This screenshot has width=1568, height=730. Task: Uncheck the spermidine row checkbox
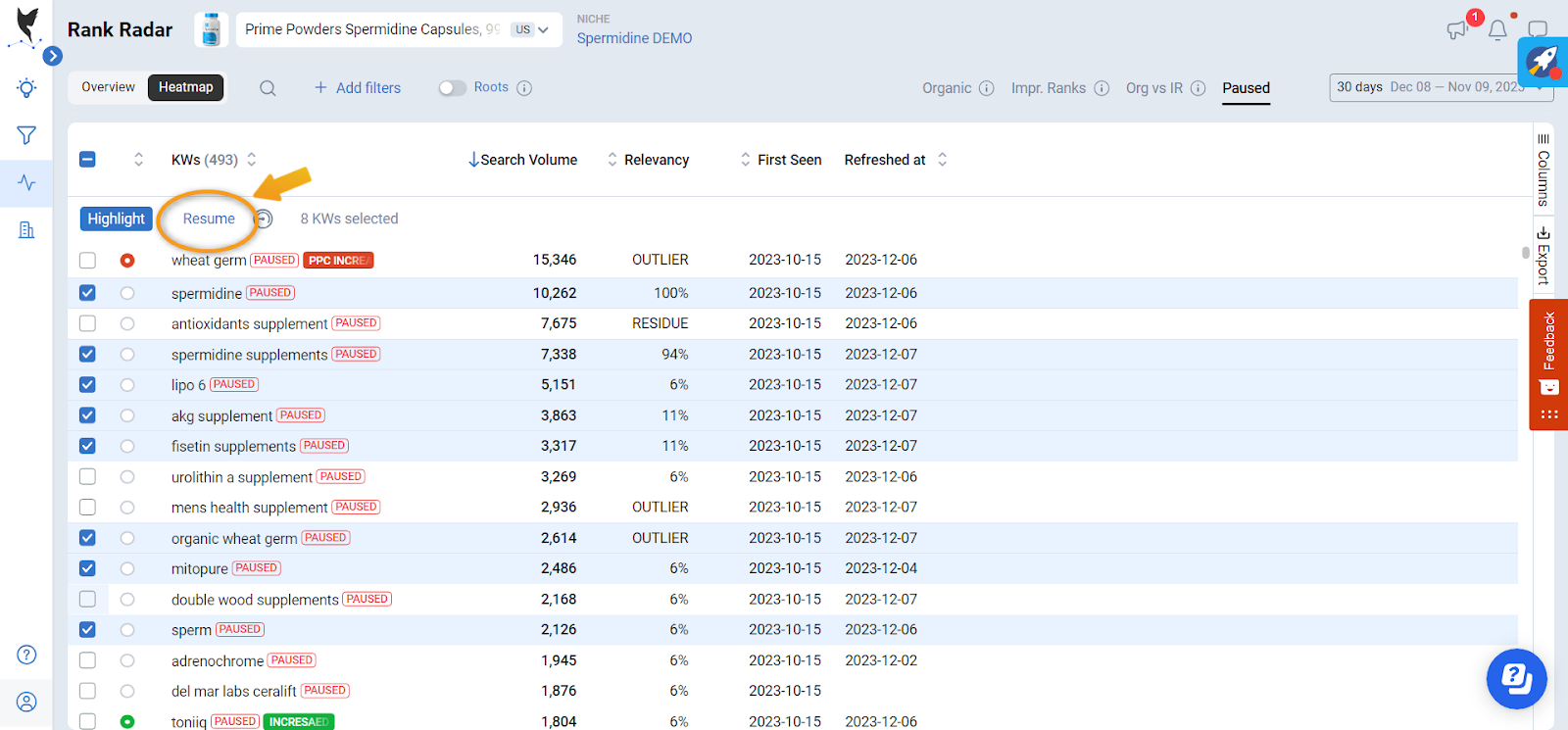[x=87, y=293]
